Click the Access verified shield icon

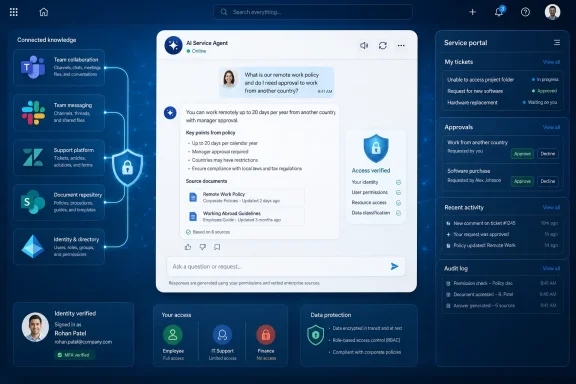point(376,148)
